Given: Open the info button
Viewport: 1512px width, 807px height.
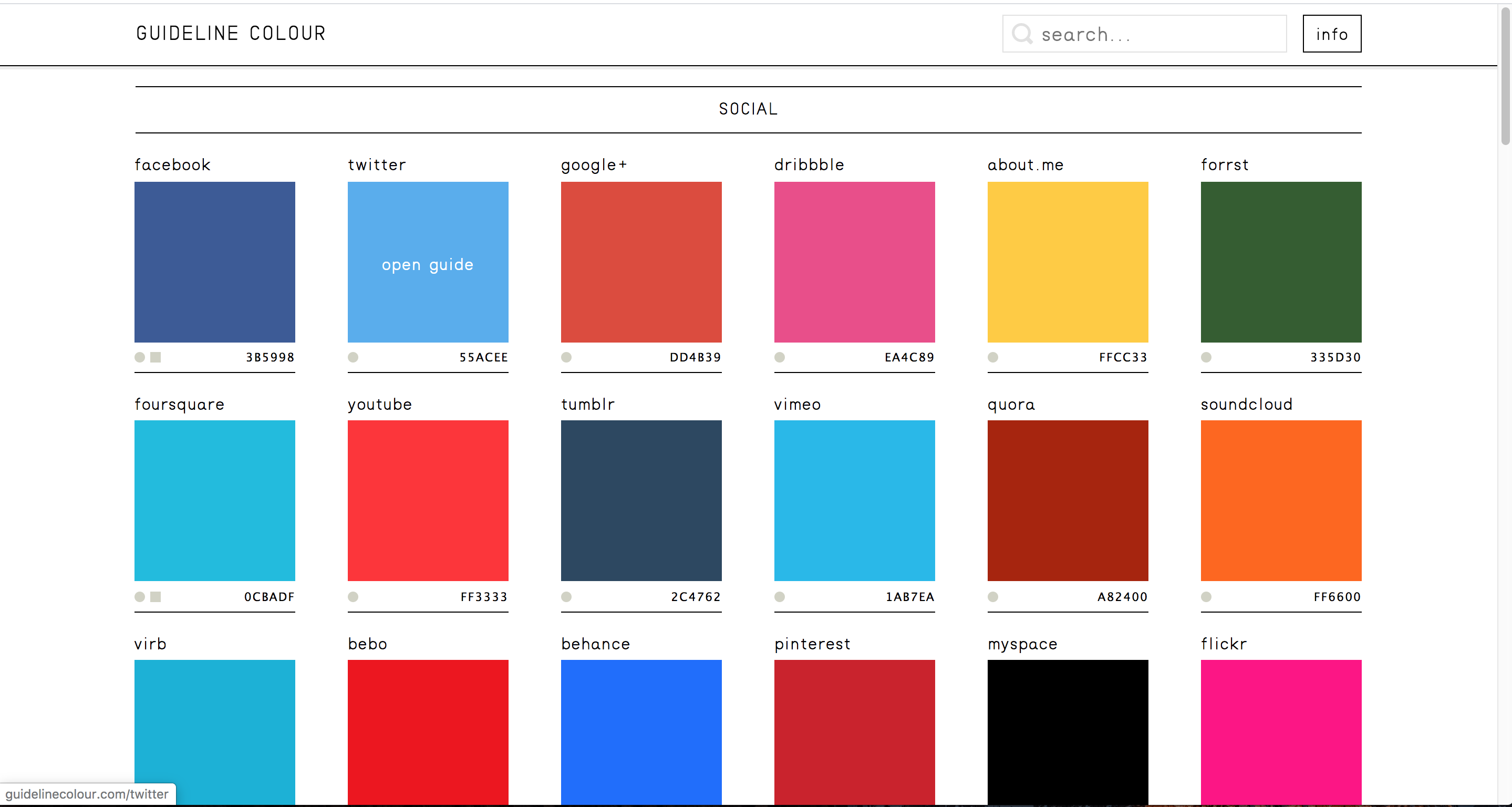Looking at the screenshot, I should 1332,34.
